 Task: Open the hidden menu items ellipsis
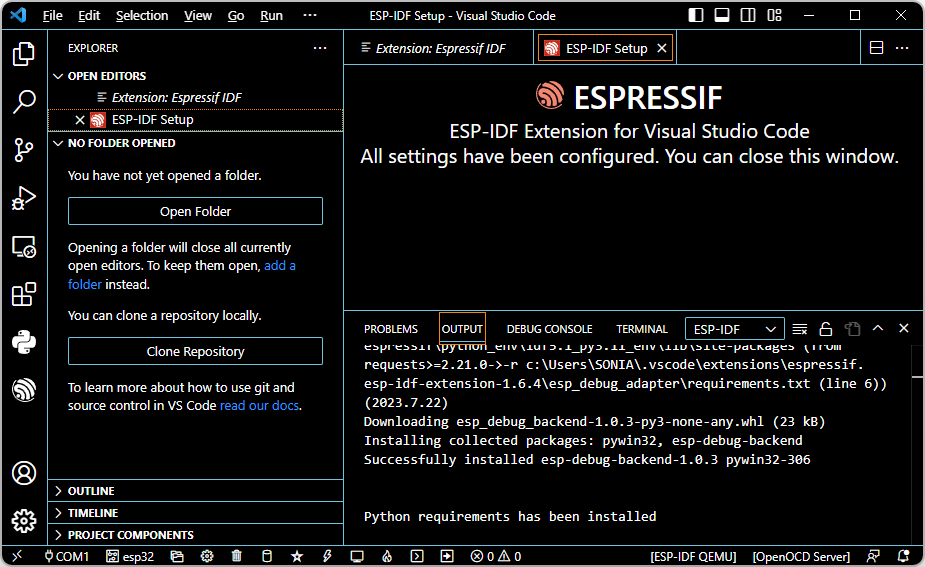[310, 15]
